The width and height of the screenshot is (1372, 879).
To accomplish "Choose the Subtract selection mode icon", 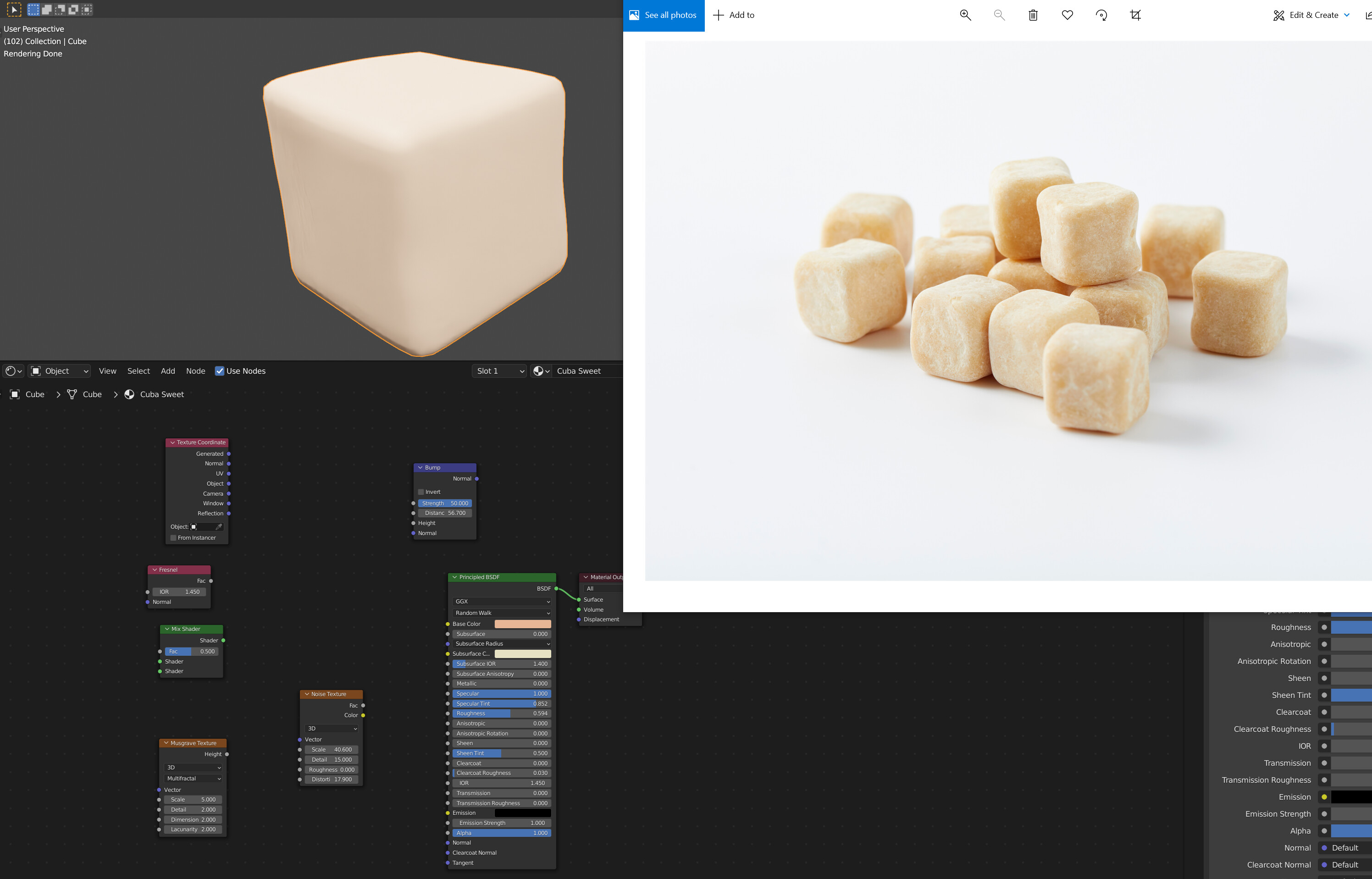I will [60, 9].
